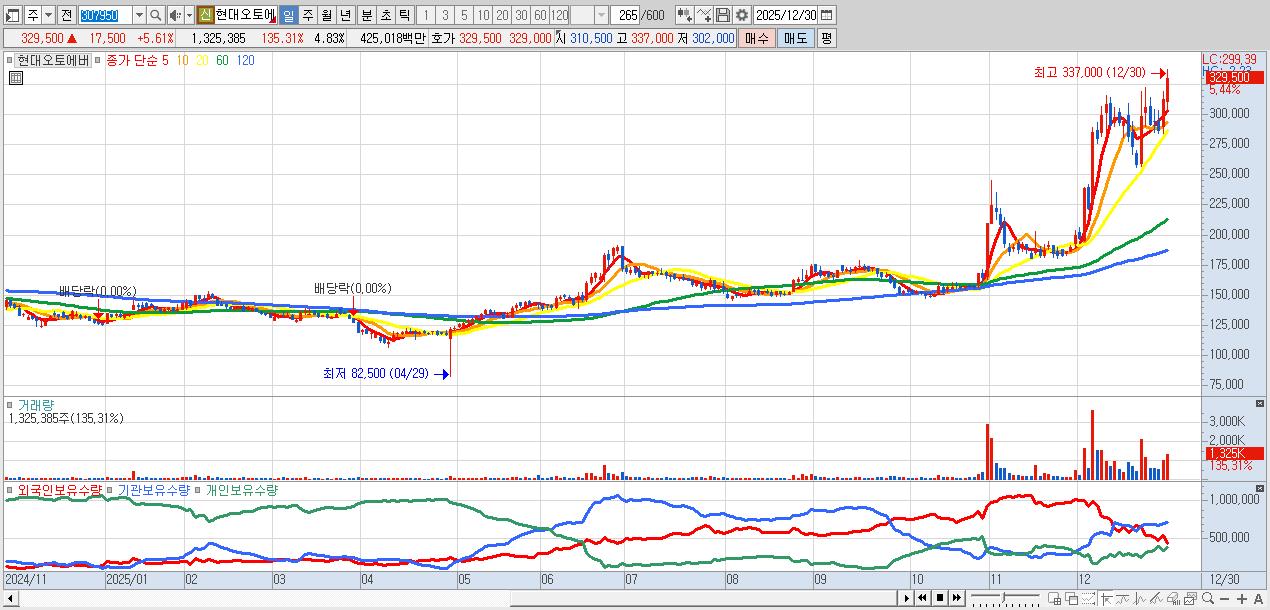The image size is (1270, 610).
Task: Click the stock search magnifier icon
Action: coord(156,15)
